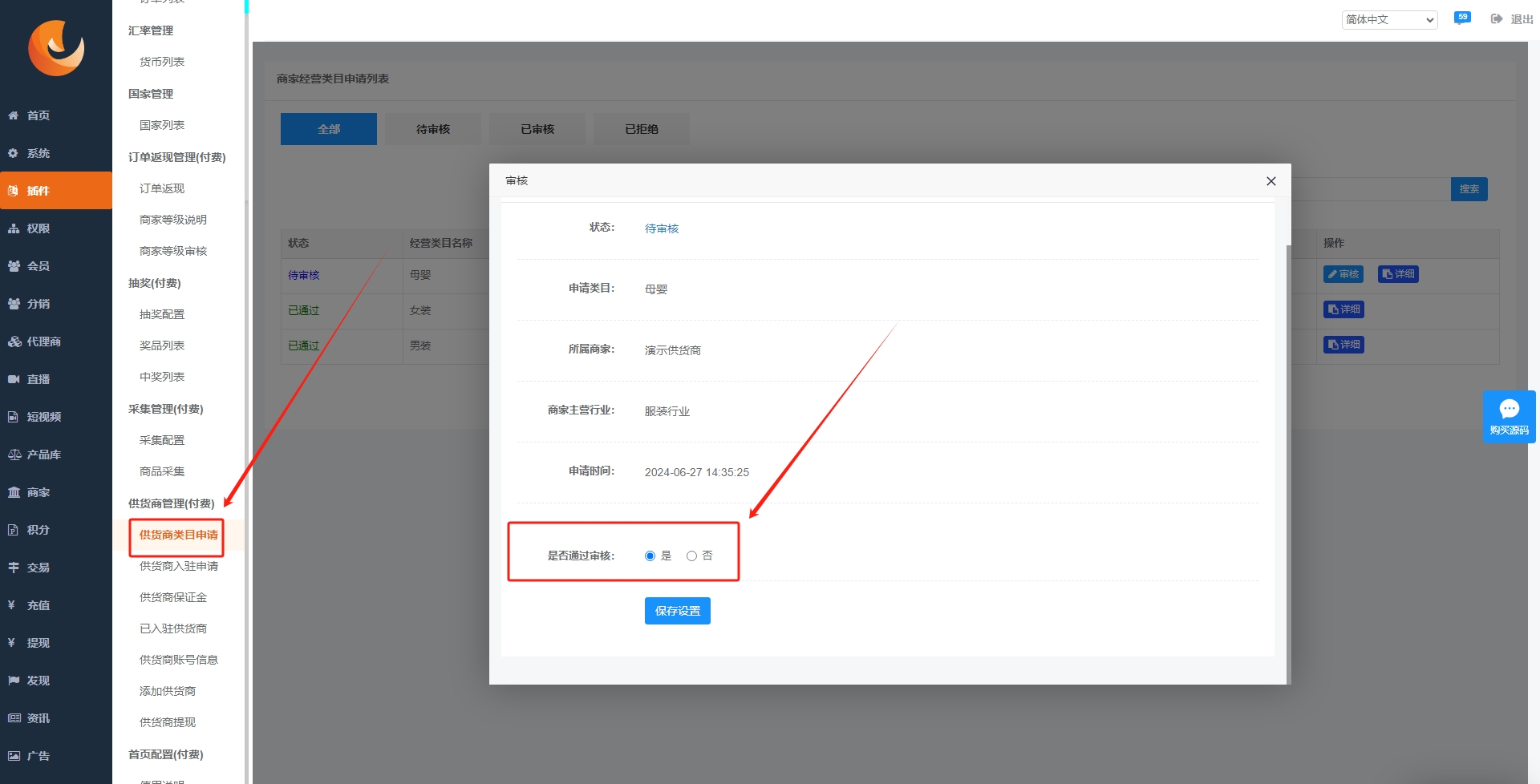
Task: Switch to the 已拒绝 tab
Action: pyautogui.click(x=642, y=129)
